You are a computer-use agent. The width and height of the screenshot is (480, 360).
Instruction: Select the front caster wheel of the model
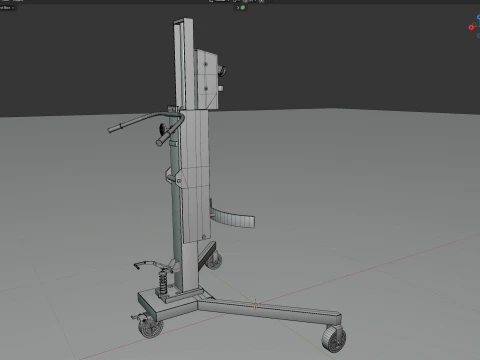[x=334, y=339]
